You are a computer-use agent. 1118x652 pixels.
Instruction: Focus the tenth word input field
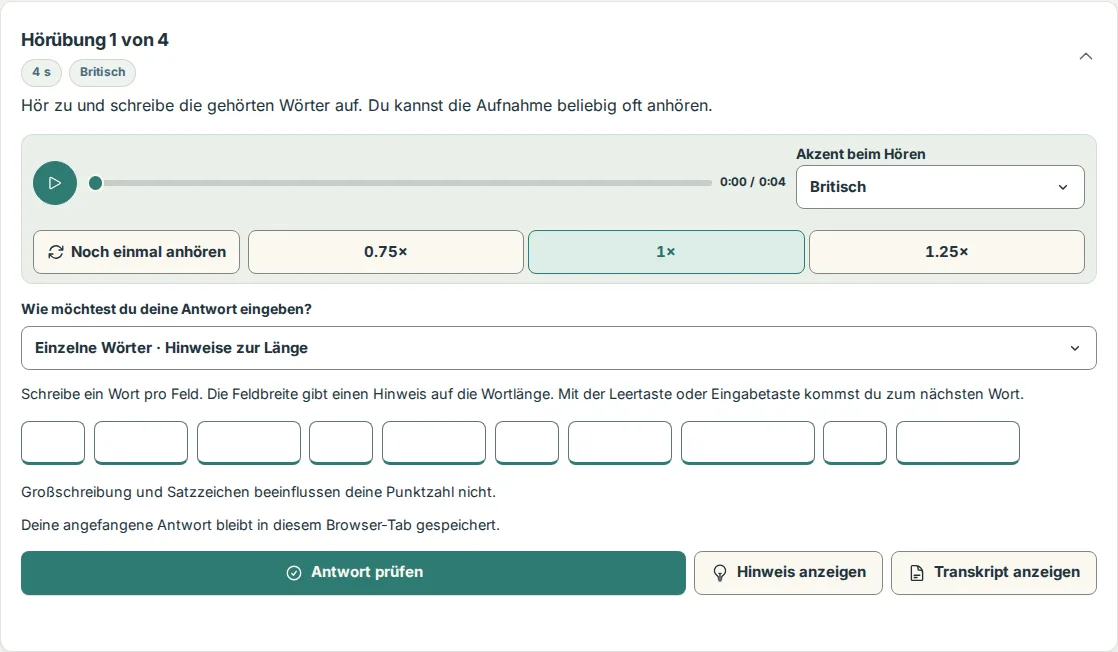[958, 442]
